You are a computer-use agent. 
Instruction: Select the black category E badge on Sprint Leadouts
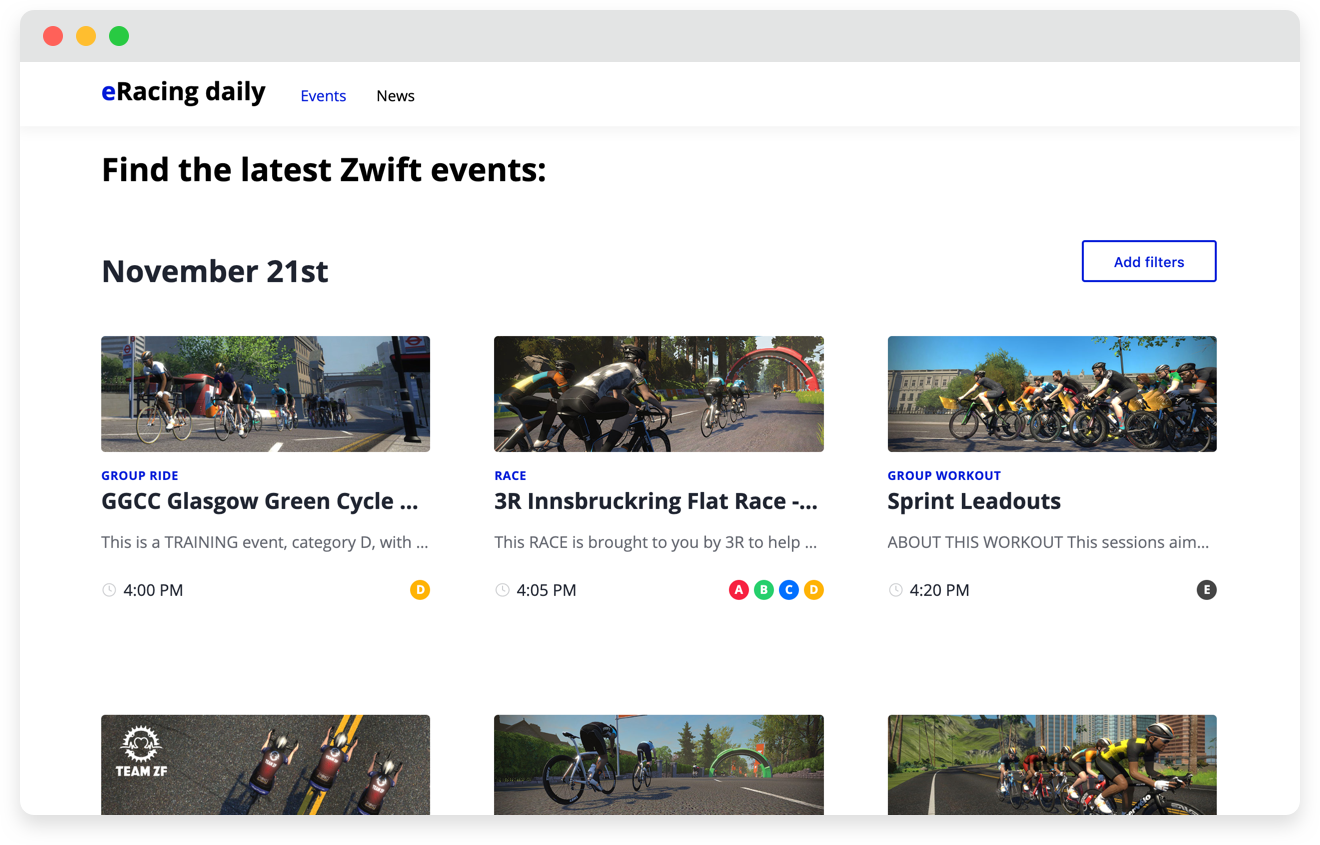click(1207, 590)
